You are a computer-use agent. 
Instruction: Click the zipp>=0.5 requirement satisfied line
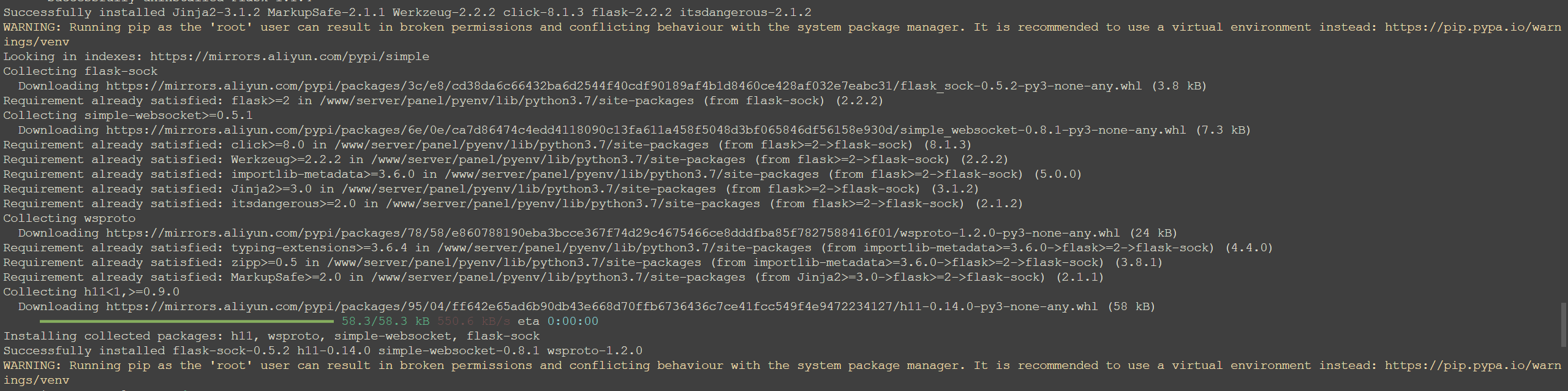click(583, 262)
